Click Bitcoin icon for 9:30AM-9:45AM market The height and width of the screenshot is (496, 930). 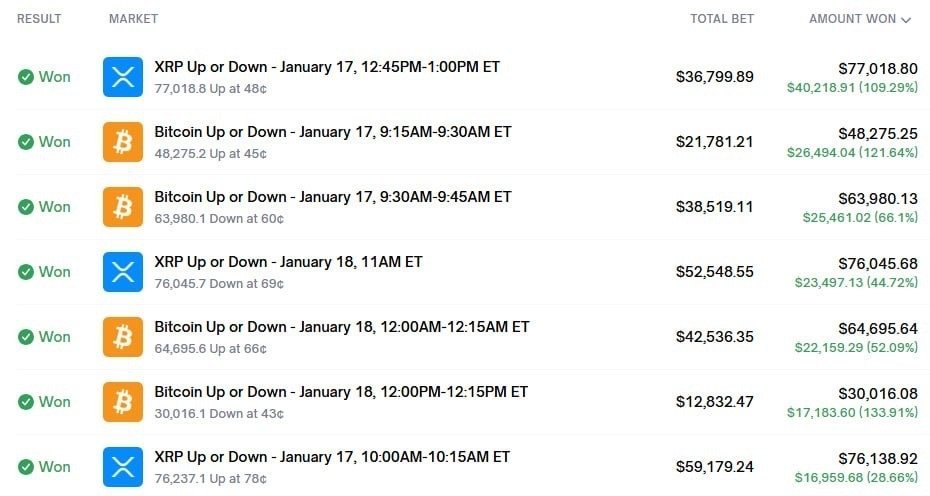coord(123,207)
